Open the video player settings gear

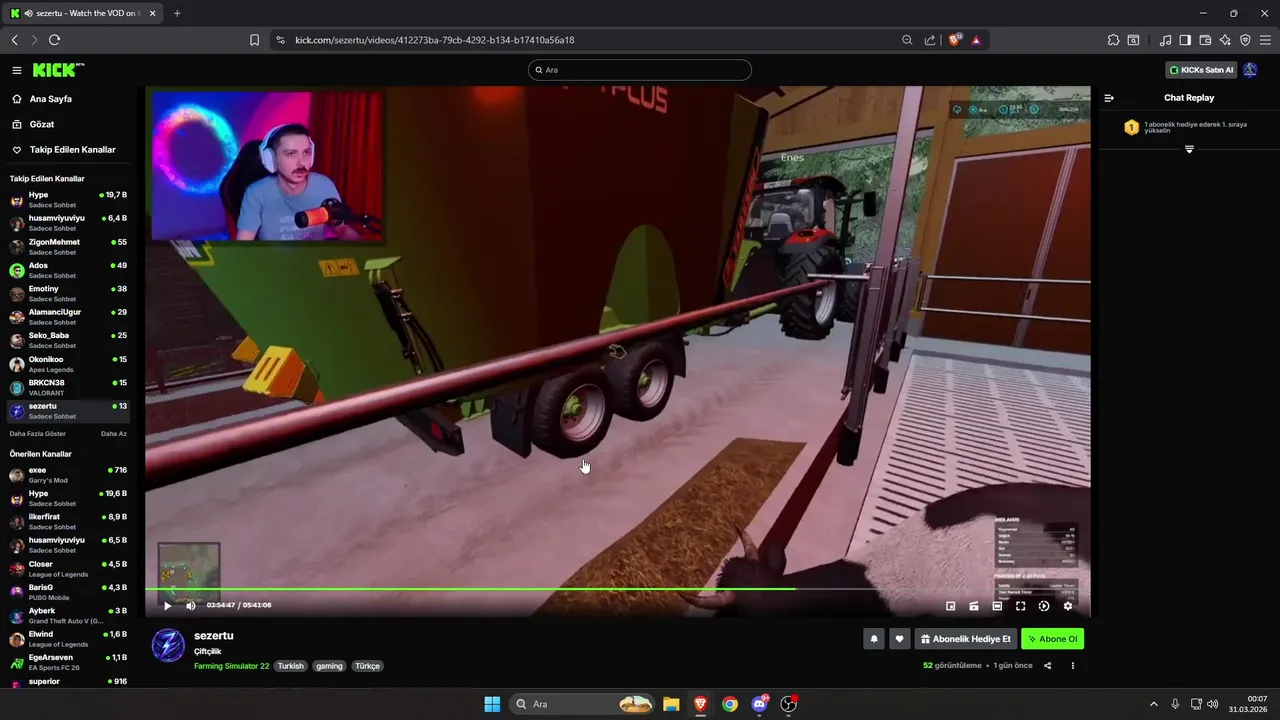pos(1068,606)
